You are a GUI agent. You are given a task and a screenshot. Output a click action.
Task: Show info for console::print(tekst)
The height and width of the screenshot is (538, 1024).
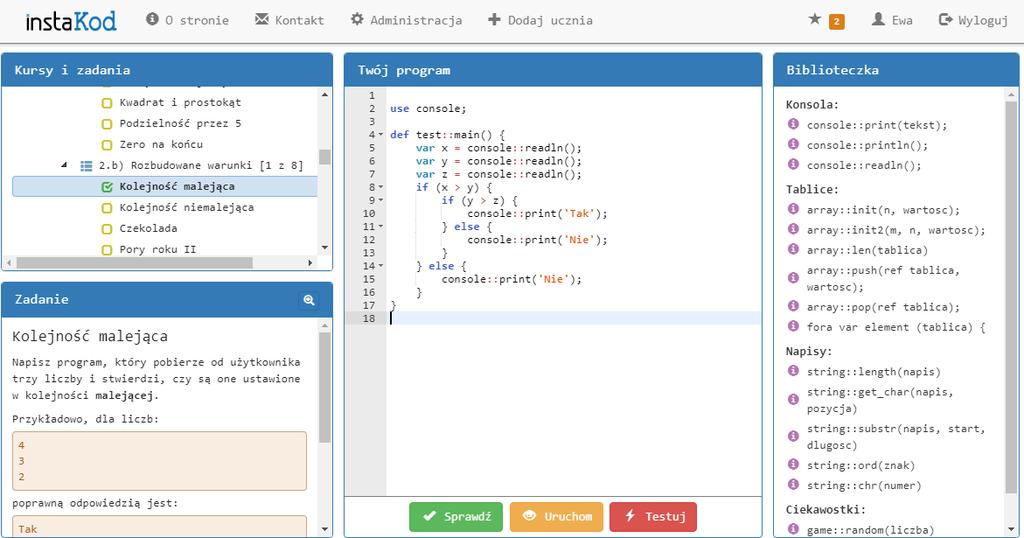click(x=793, y=124)
